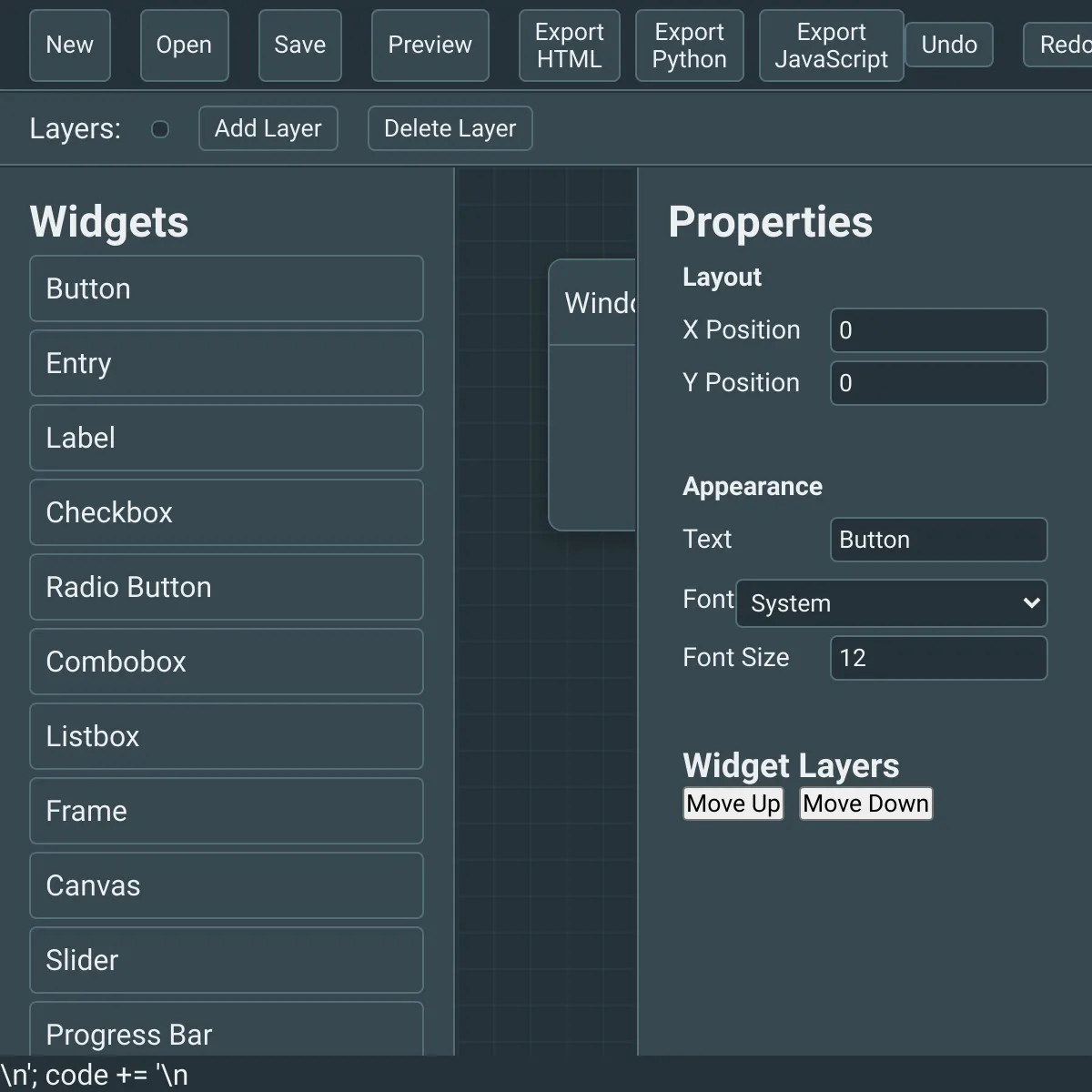This screenshot has width=1092, height=1092.
Task: Toggle the Layers radio button
Action: click(160, 129)
